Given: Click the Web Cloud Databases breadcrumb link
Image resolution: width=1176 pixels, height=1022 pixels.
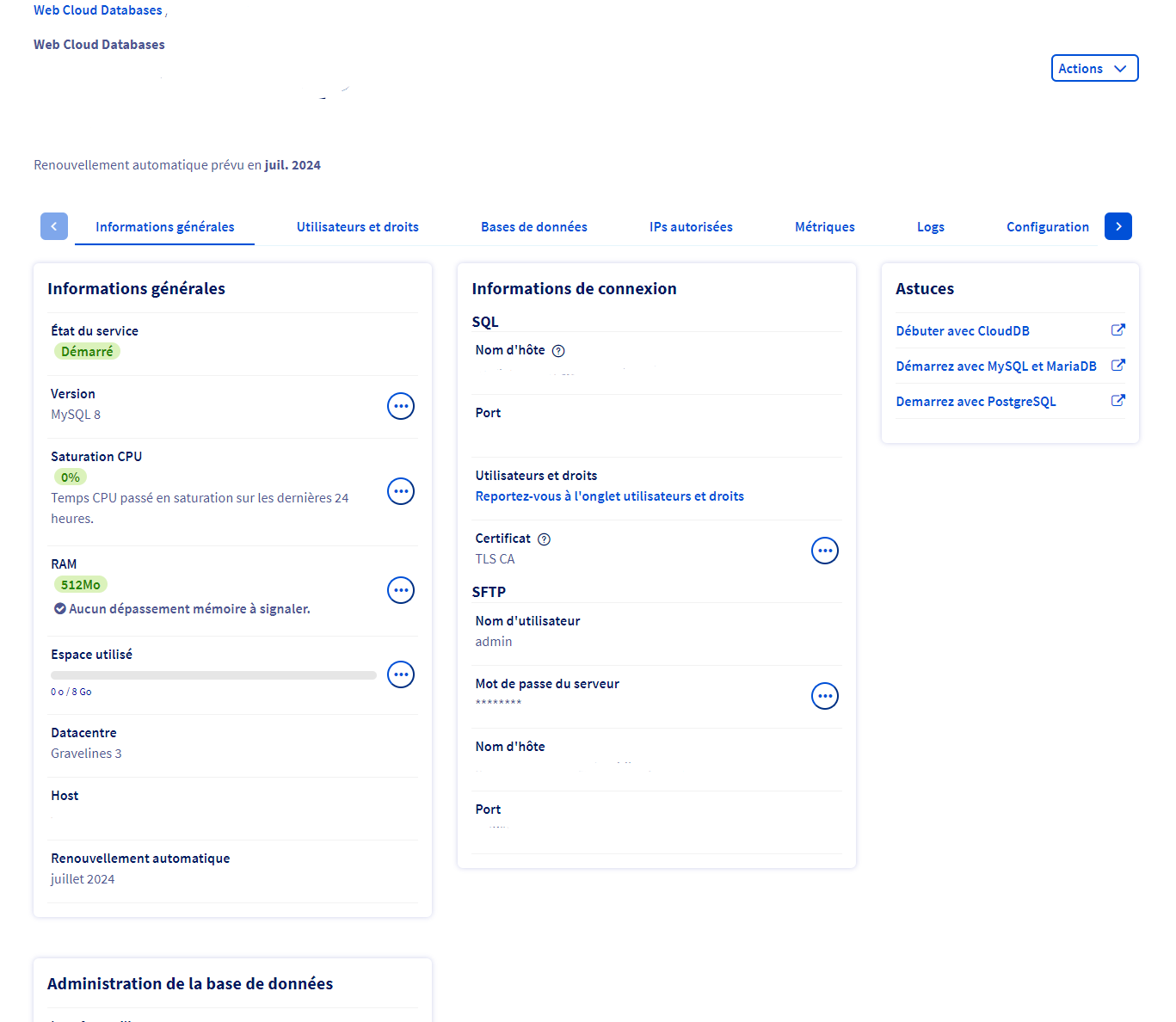Looking at the screenshot, I should click(x=98, y=10).
